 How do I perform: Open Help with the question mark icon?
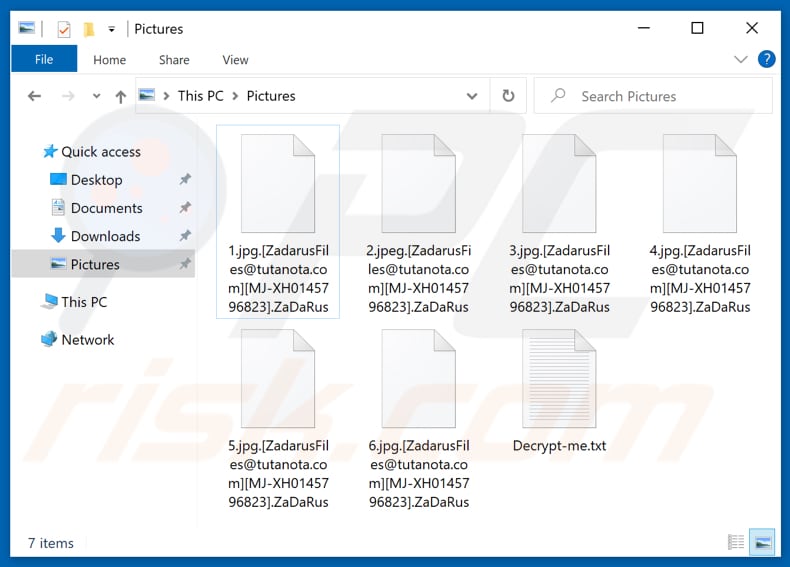pos(766,59)
